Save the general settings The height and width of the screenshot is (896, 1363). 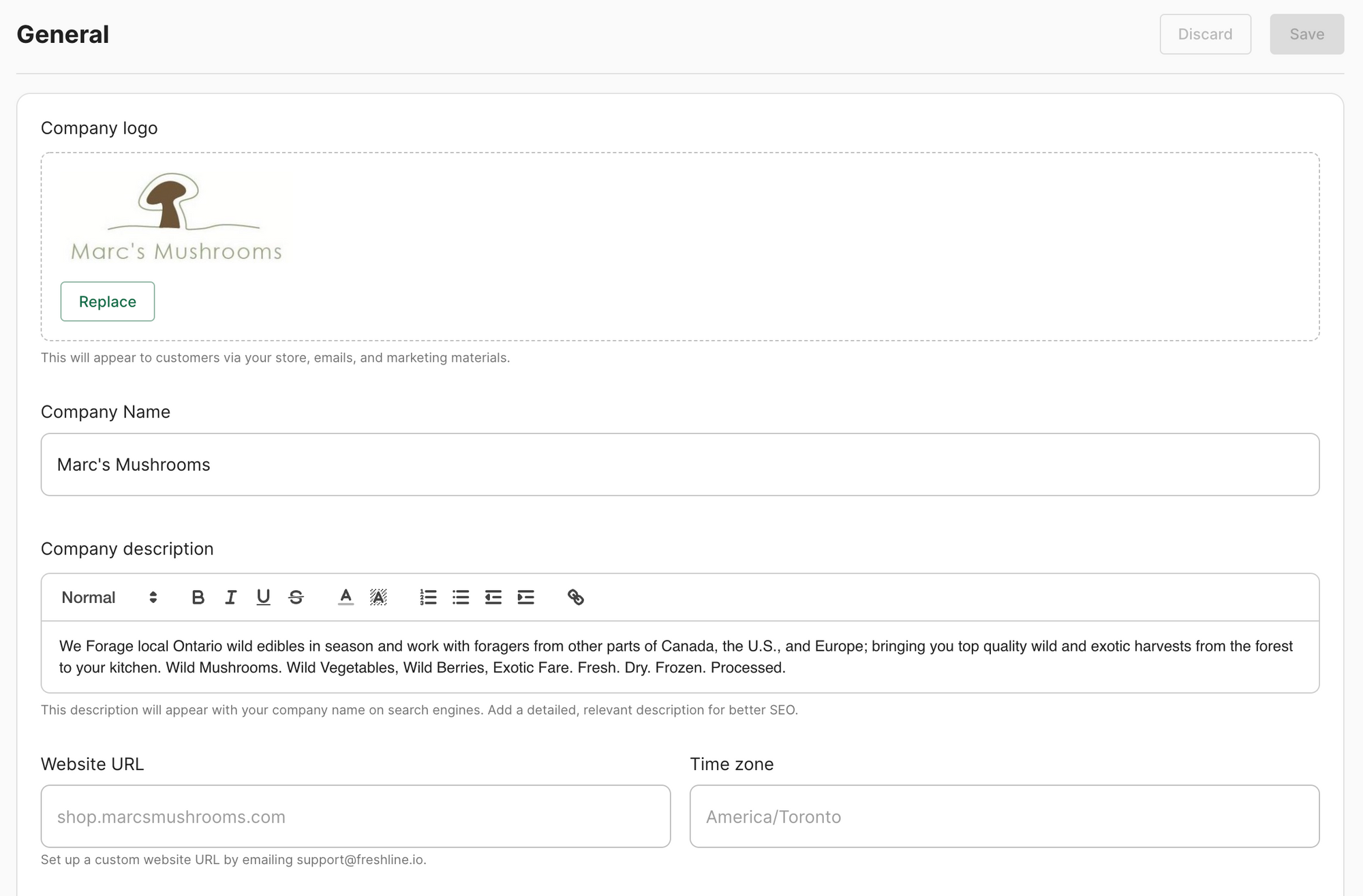pyautogui.click(x=1306, y=34)
